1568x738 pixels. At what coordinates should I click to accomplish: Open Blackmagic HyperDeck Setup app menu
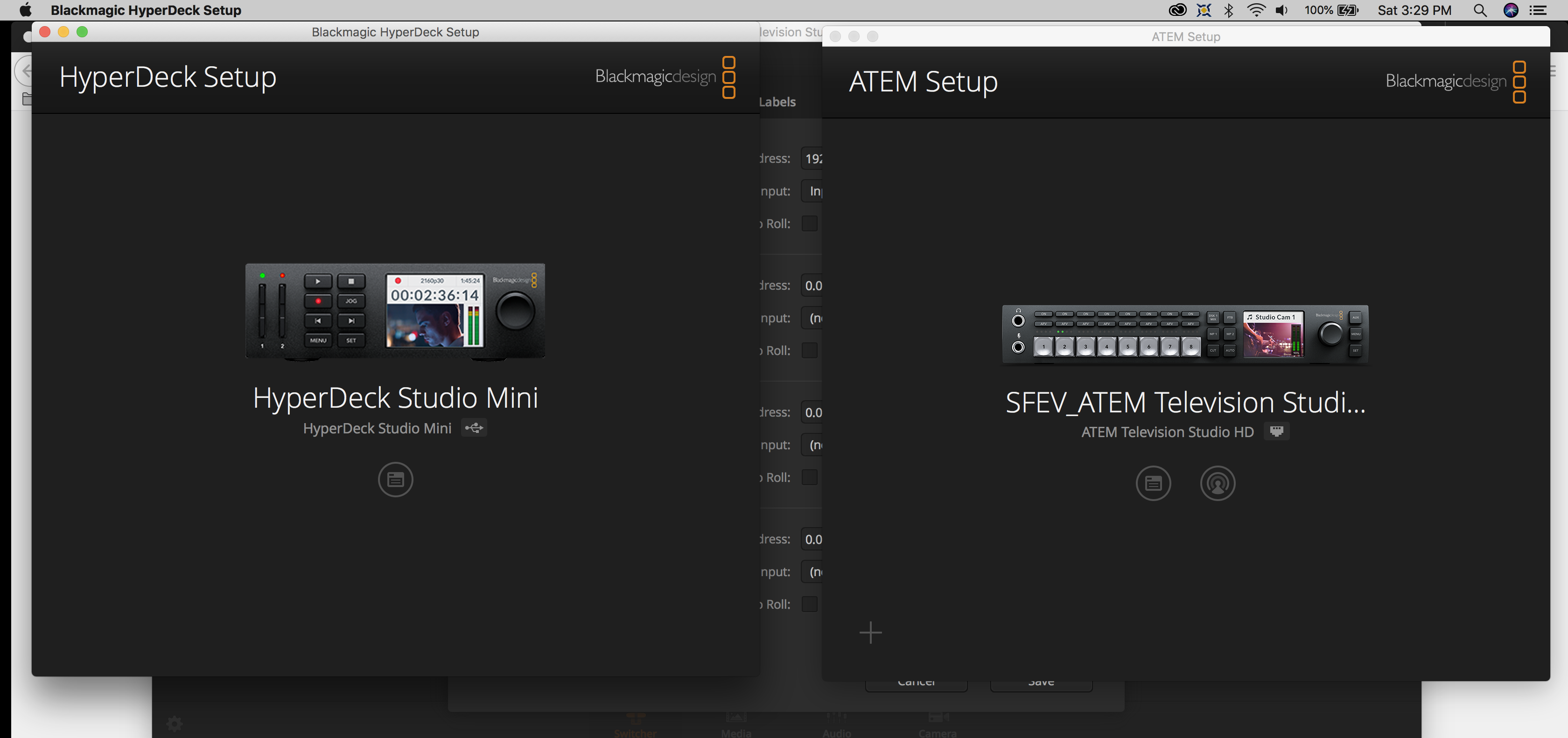[146, 10]
